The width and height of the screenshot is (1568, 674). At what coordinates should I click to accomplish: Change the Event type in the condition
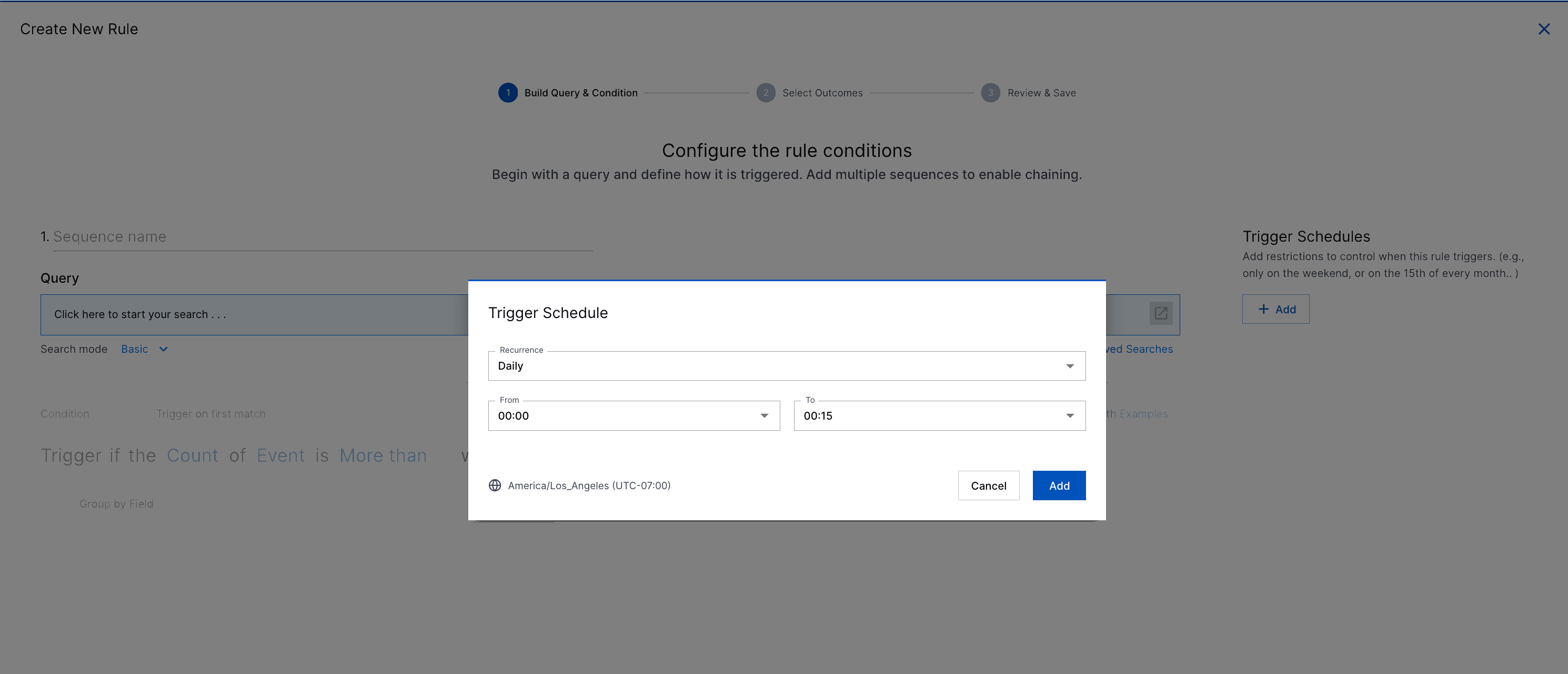click(x=280, y=455)
